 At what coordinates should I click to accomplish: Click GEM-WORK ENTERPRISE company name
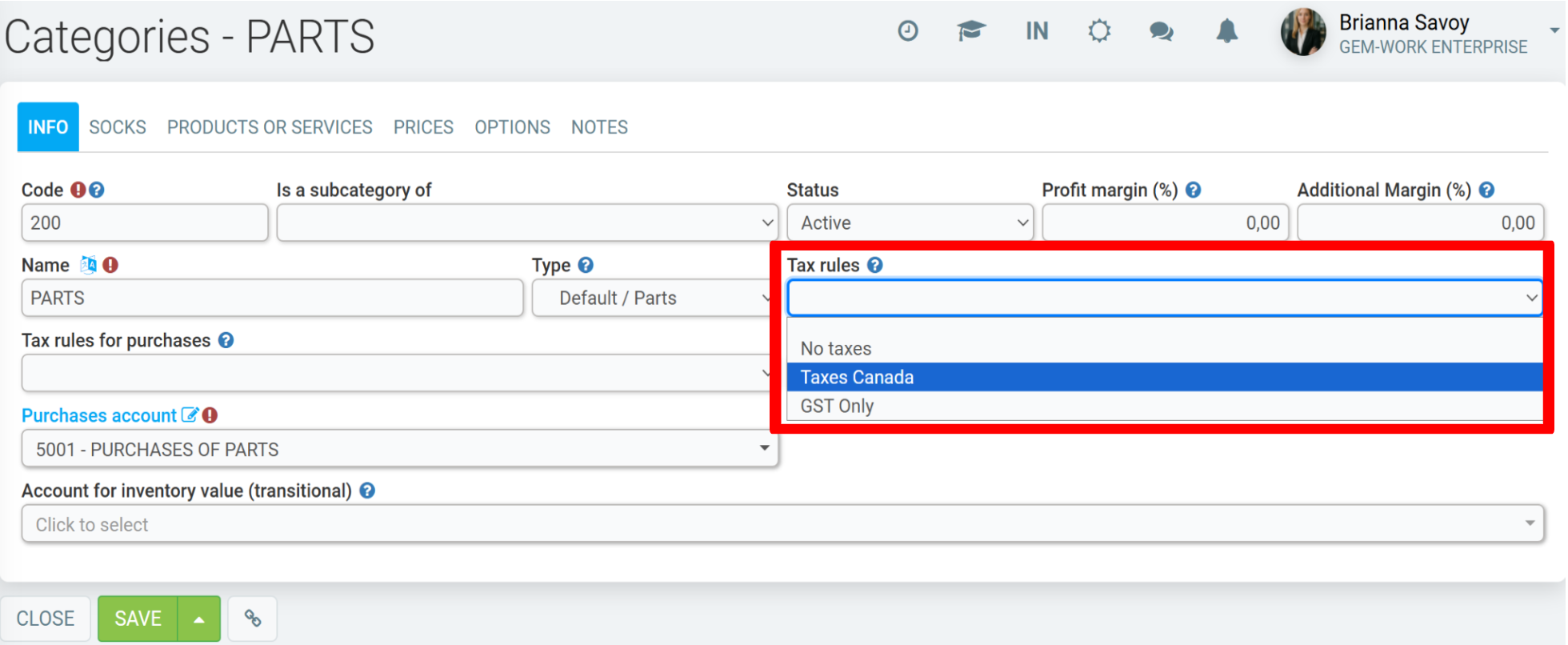click(1433, 47)
